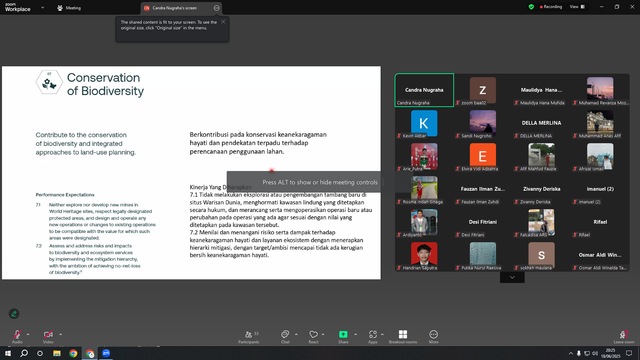Select imanuel (2) participant tile
This screenshot has width=640, height=360.
600,189
